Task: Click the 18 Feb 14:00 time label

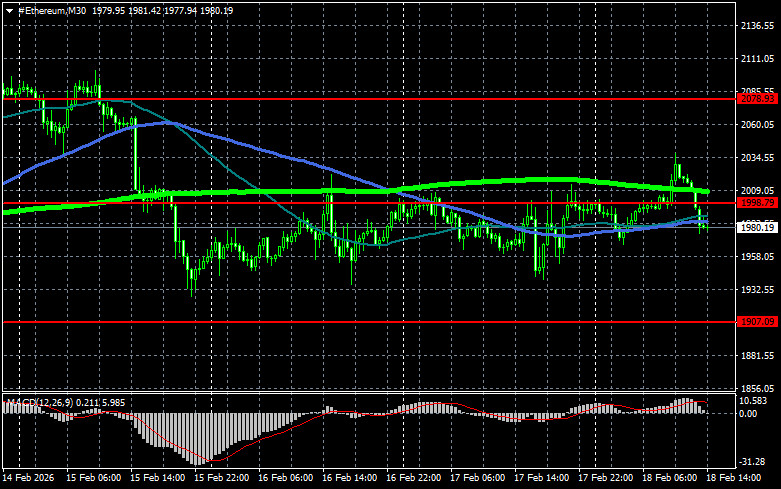Action: (734, 478)
